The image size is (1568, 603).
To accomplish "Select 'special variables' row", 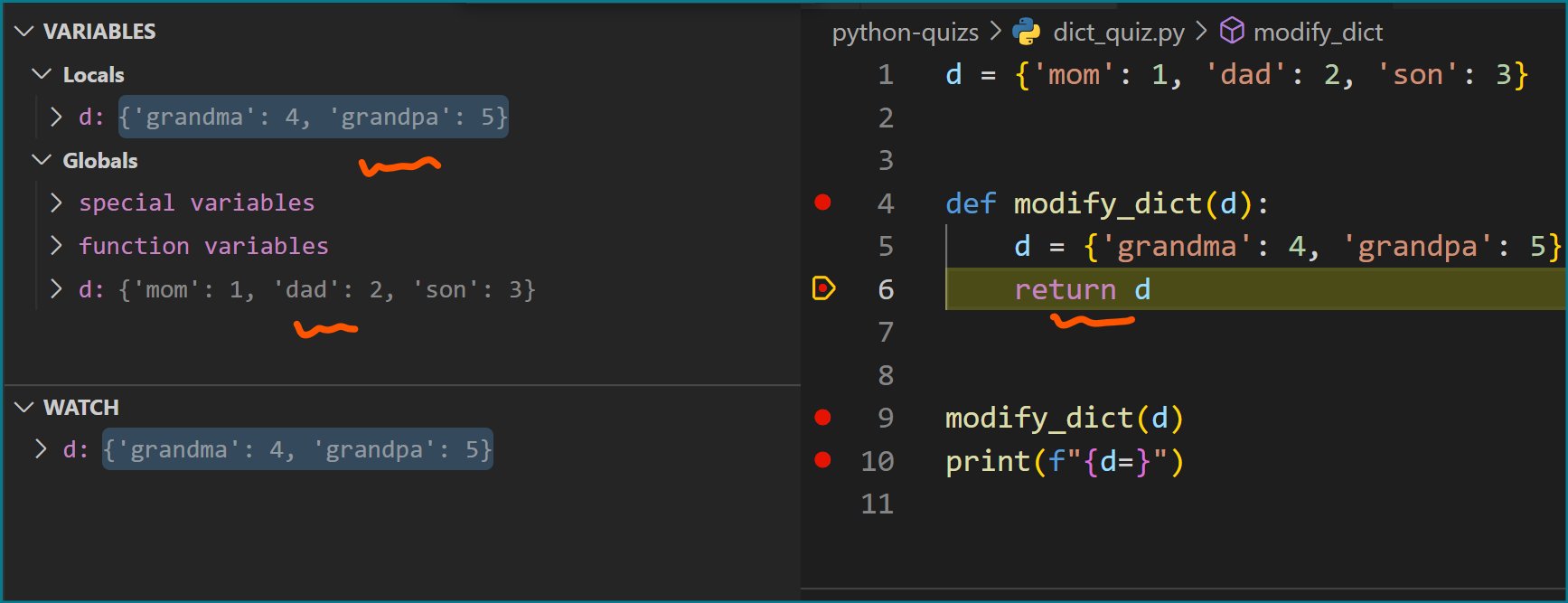I will pos(197,203).
